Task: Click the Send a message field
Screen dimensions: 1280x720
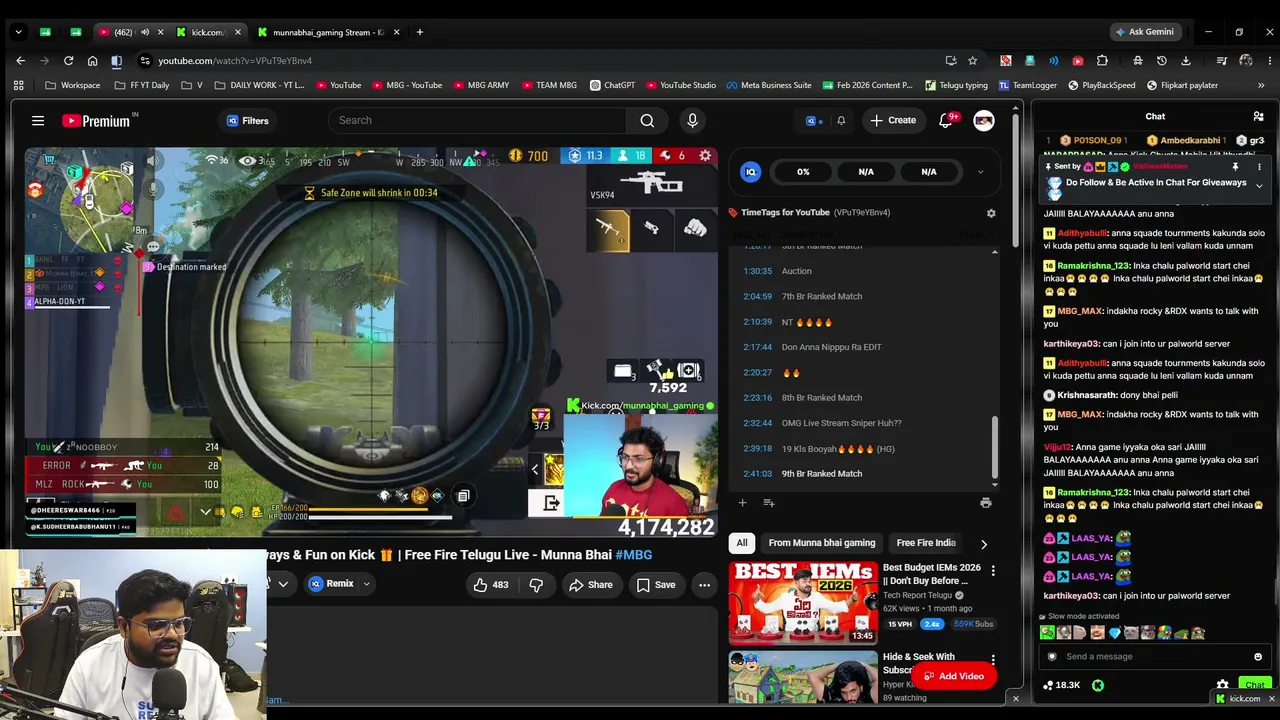Action: pyautogui.click(x=1150, y=657)
